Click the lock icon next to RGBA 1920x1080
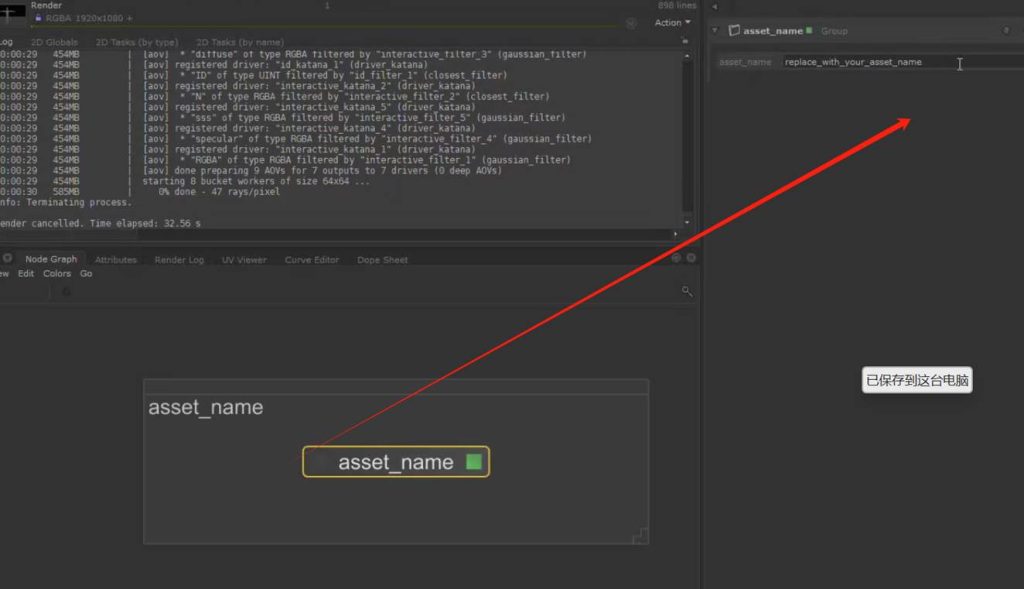Image resolution: width=1024 pixels, height=589 pixels. tap(38, 18)
